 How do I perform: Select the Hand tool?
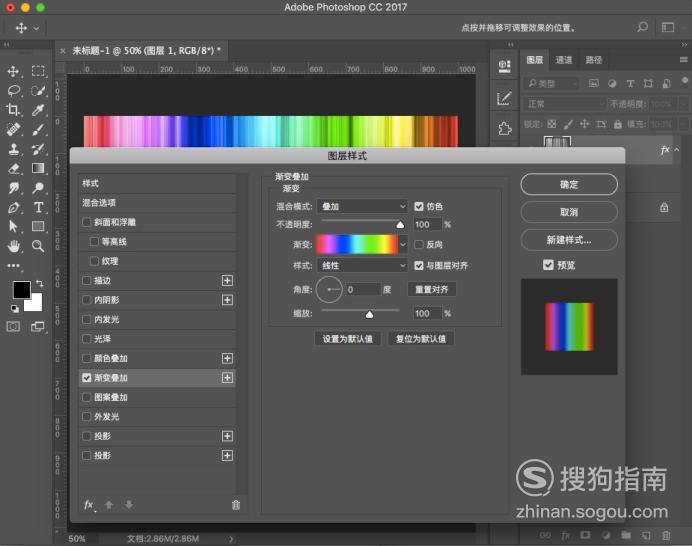coord(13,246)
